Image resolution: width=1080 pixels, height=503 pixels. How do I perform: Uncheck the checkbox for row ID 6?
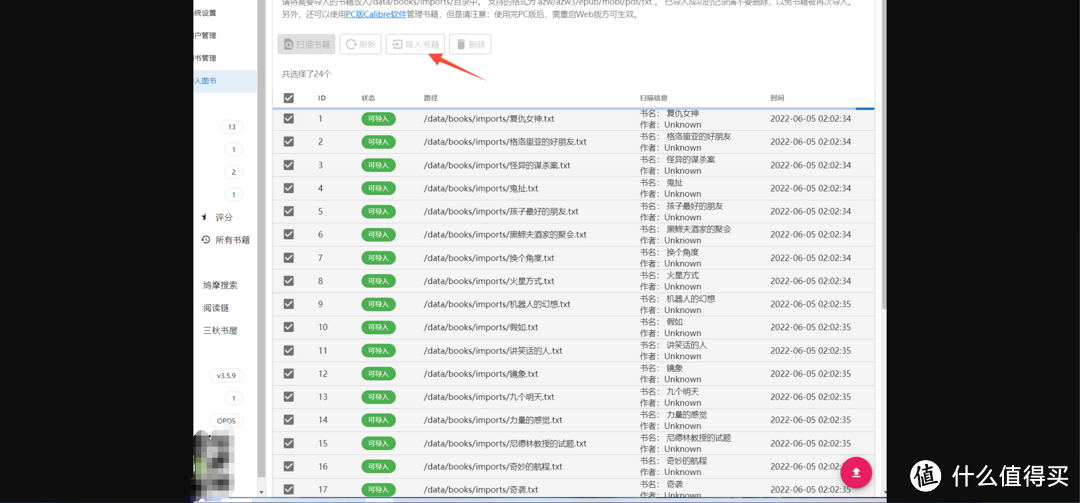(x=289, y=234)
